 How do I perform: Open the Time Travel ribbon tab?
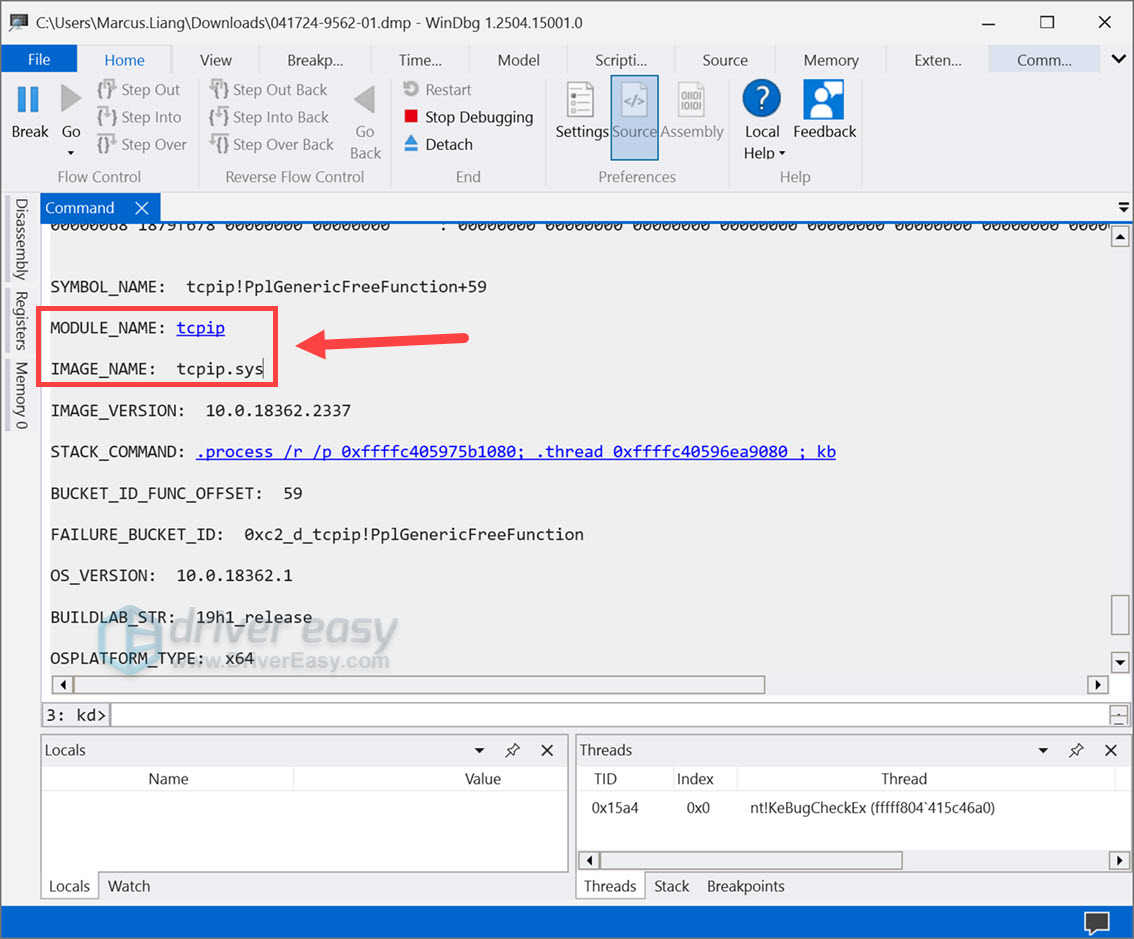420,60
